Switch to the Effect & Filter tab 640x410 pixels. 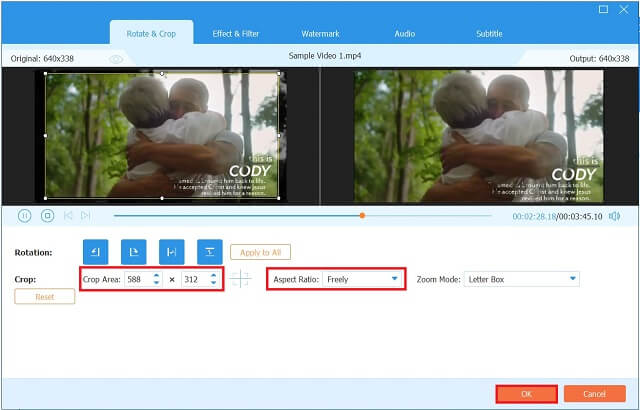tap(236, 34)
